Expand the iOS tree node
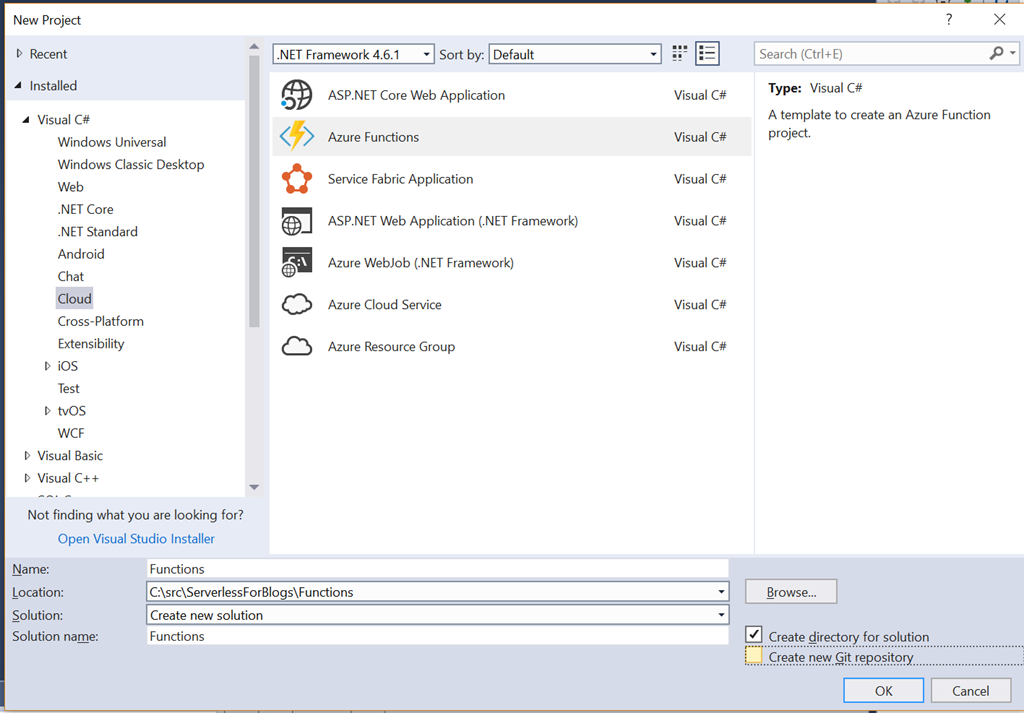The height and width of the screenshot is (713, 1024). (x=48, y=366)
